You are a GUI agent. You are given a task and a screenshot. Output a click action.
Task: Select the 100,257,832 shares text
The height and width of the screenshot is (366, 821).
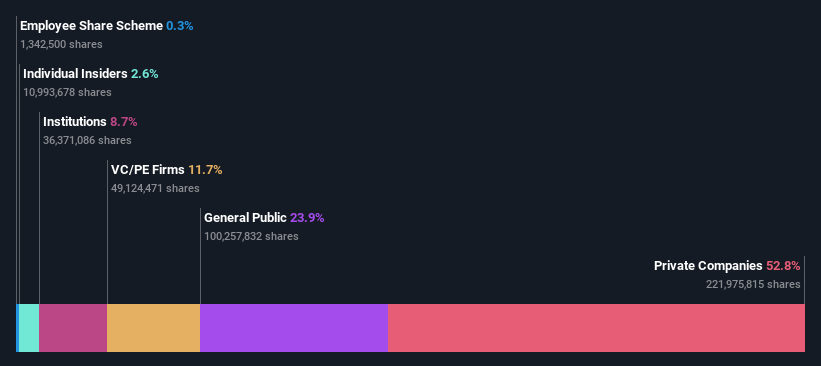point(251,236)
